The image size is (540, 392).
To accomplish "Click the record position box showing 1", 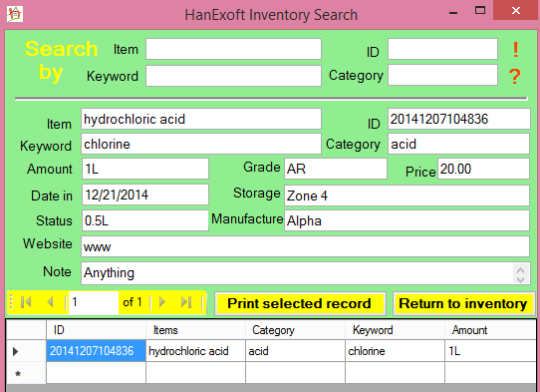I will [93, 302].
